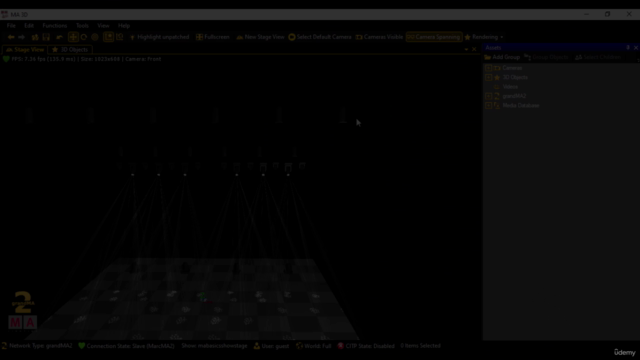The image size is (640, 360).
Task: Open the Functions menu
Action: [x=55, y=26]
